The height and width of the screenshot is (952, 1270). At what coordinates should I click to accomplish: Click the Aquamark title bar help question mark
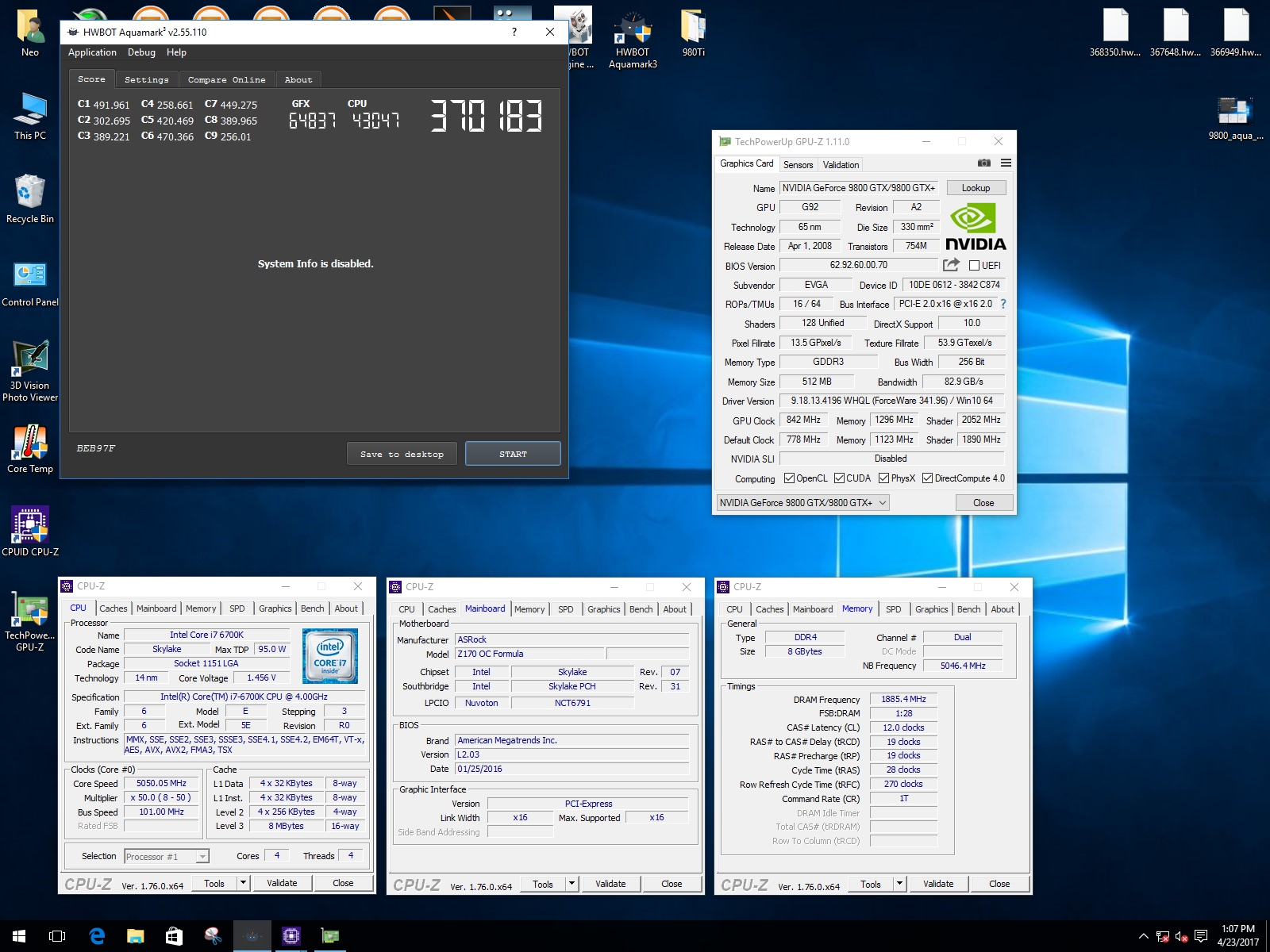514,32
